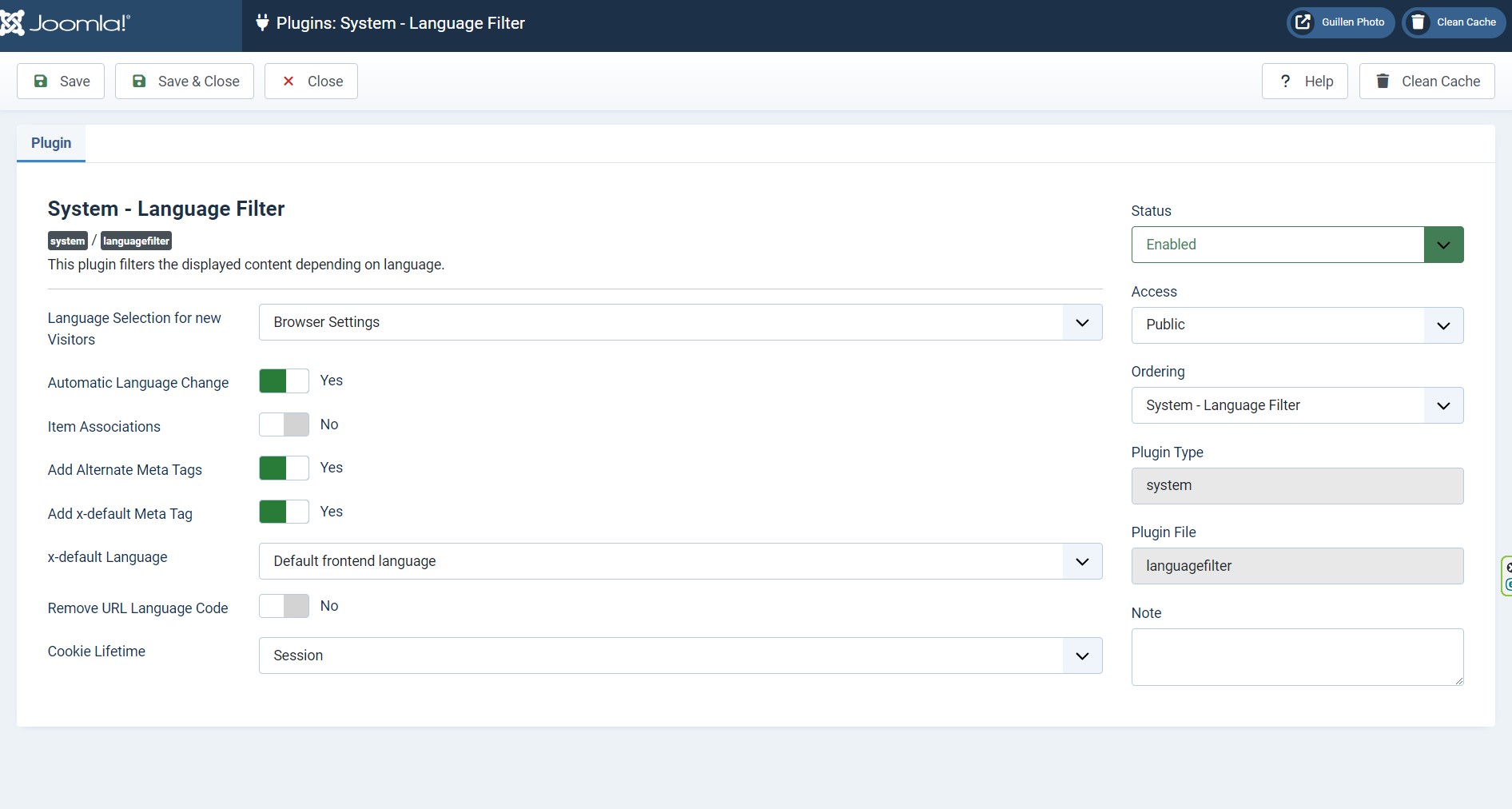Click the Joomla logo icon
The image size is (1512, 809).
(13, 23)
